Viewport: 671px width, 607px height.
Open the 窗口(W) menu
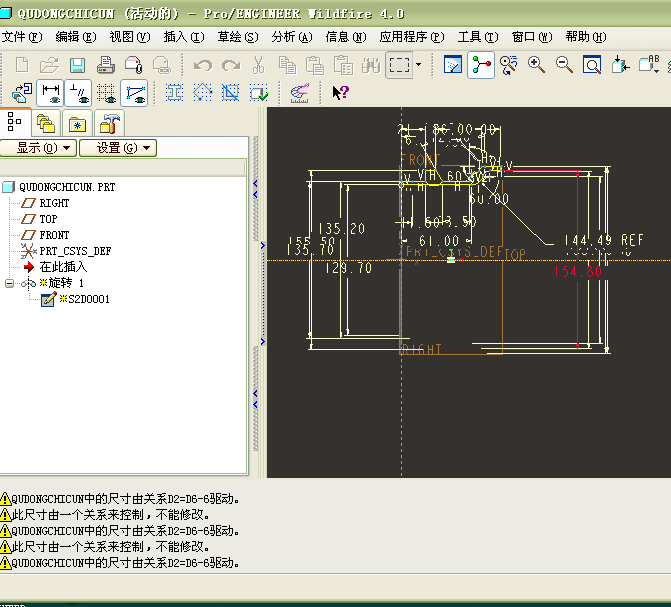(x=532, y=37)
